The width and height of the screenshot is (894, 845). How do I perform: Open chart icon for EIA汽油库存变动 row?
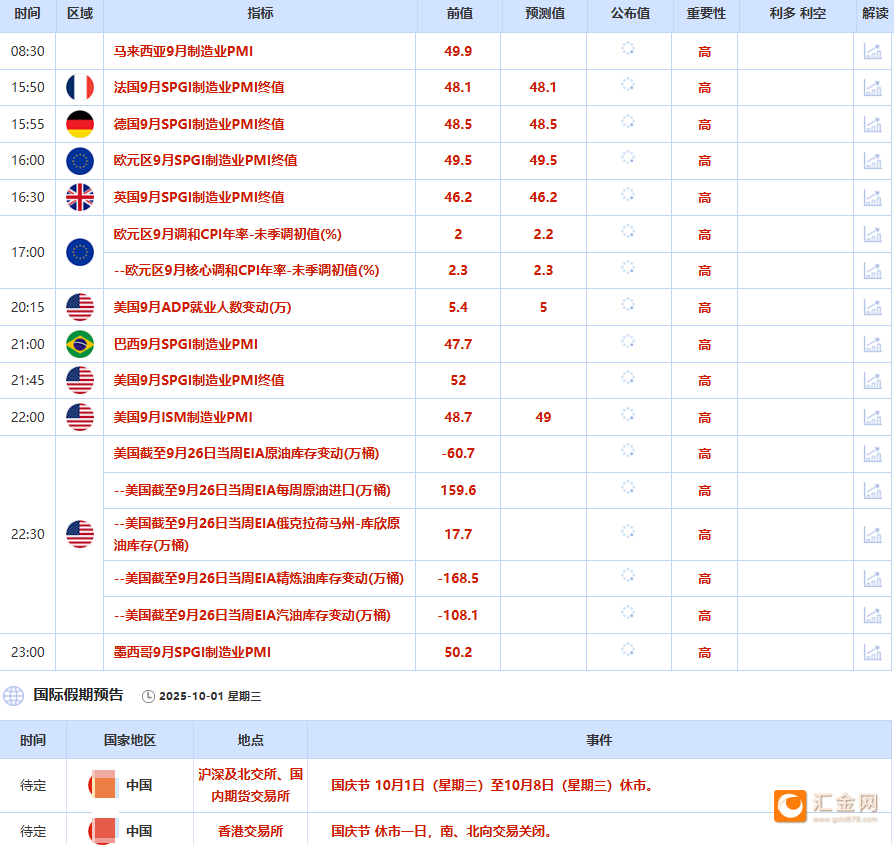[x=872, y=616]
